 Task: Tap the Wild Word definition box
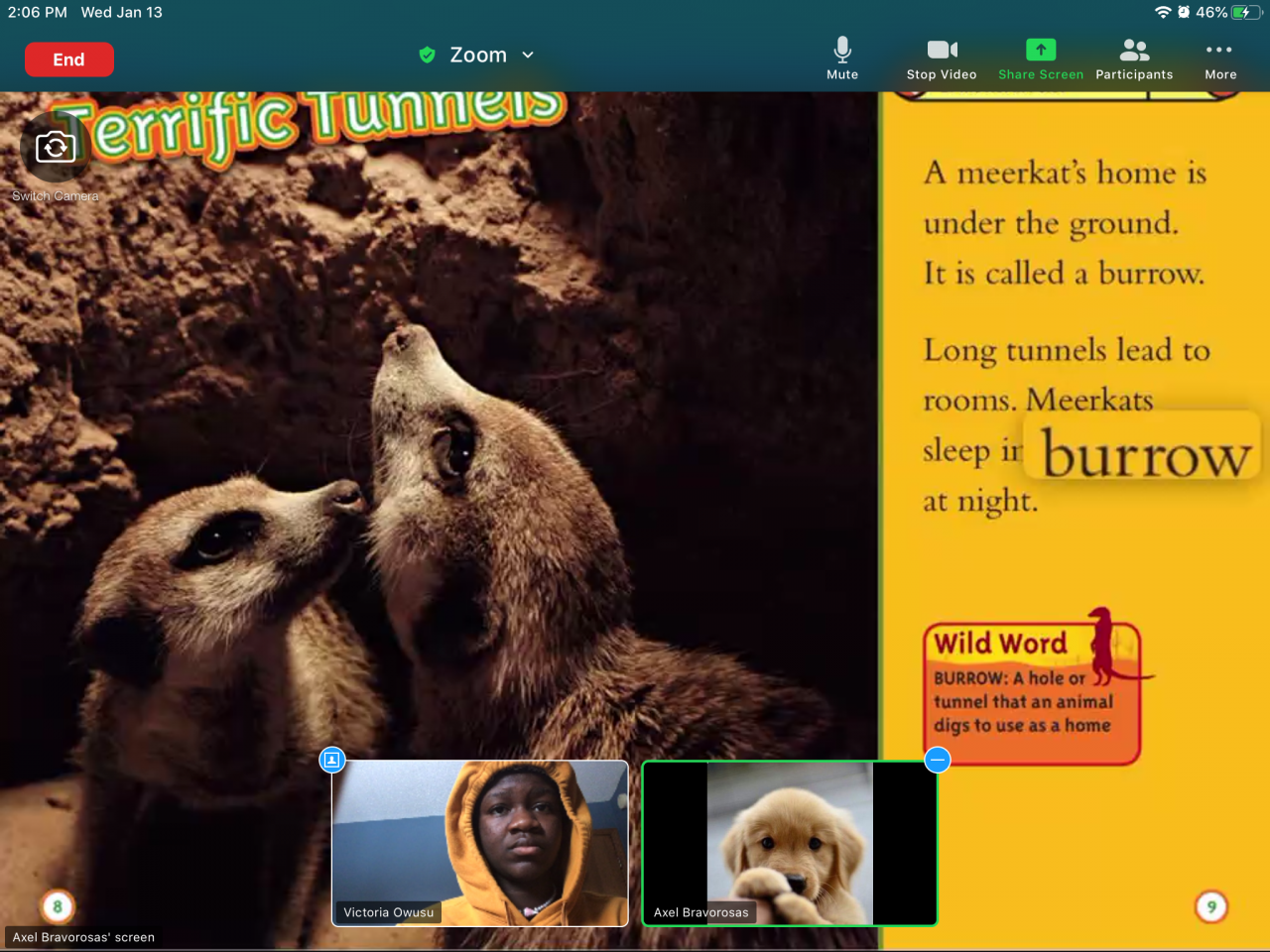click(x=1032, y=692)
